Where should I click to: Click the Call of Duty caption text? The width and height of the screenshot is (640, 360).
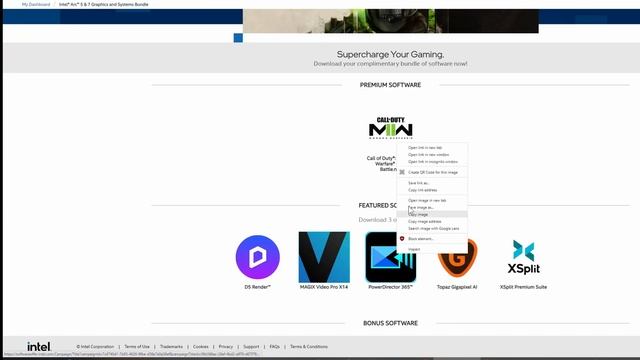point(382,164)
